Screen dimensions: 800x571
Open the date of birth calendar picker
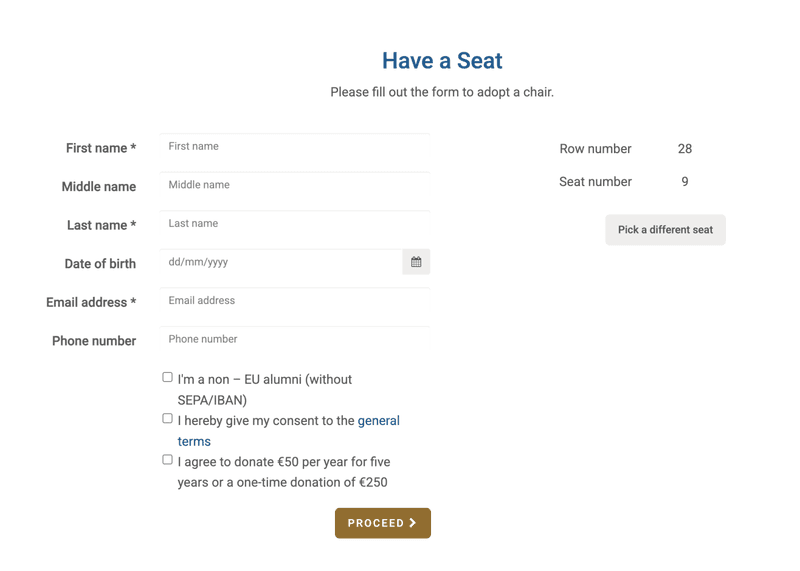[x=416, y=262]
